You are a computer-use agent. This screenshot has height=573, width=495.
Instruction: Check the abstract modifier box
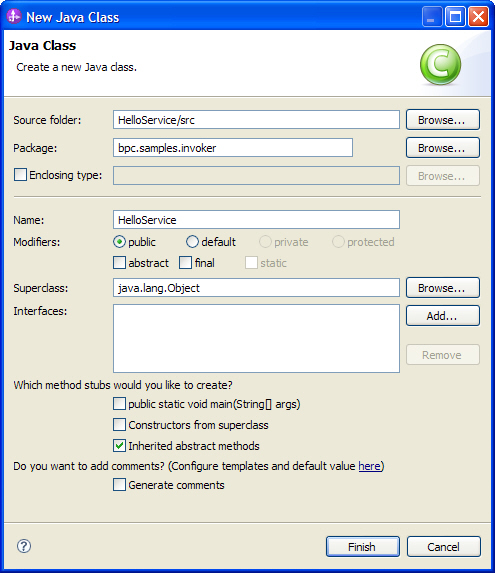pos(119,263)
